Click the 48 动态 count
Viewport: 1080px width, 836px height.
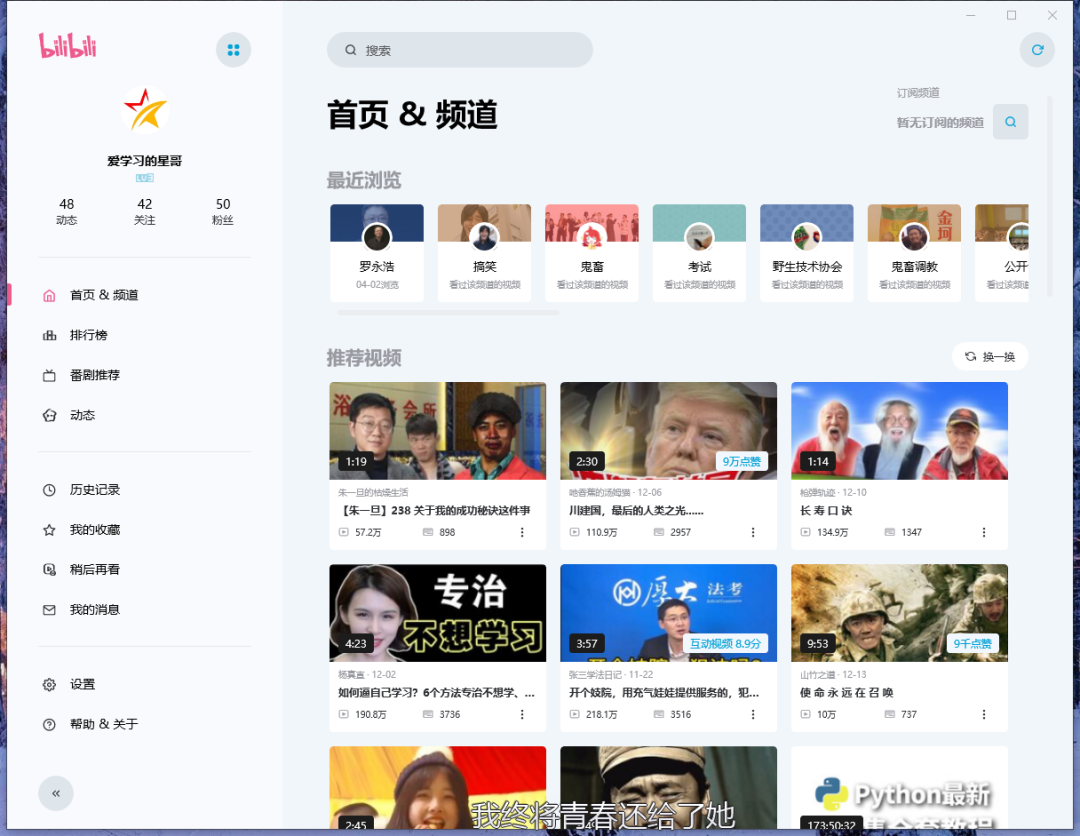[x=67, y=211]
